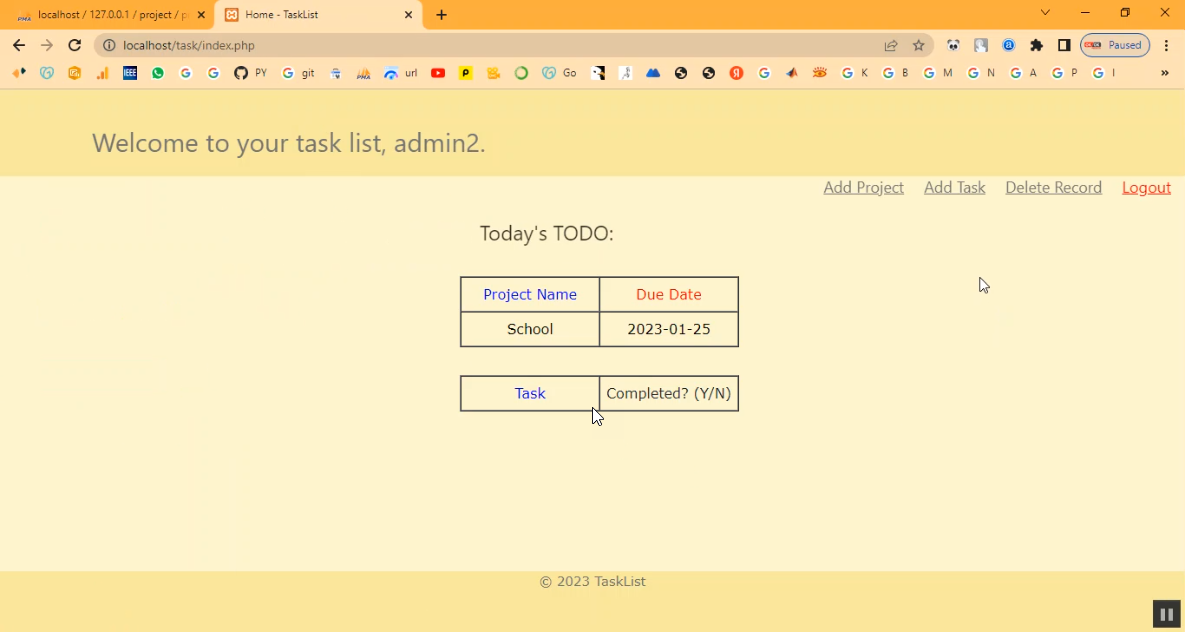
Task: Close the Home - TaskList tab
Action: tap(409, 15)
